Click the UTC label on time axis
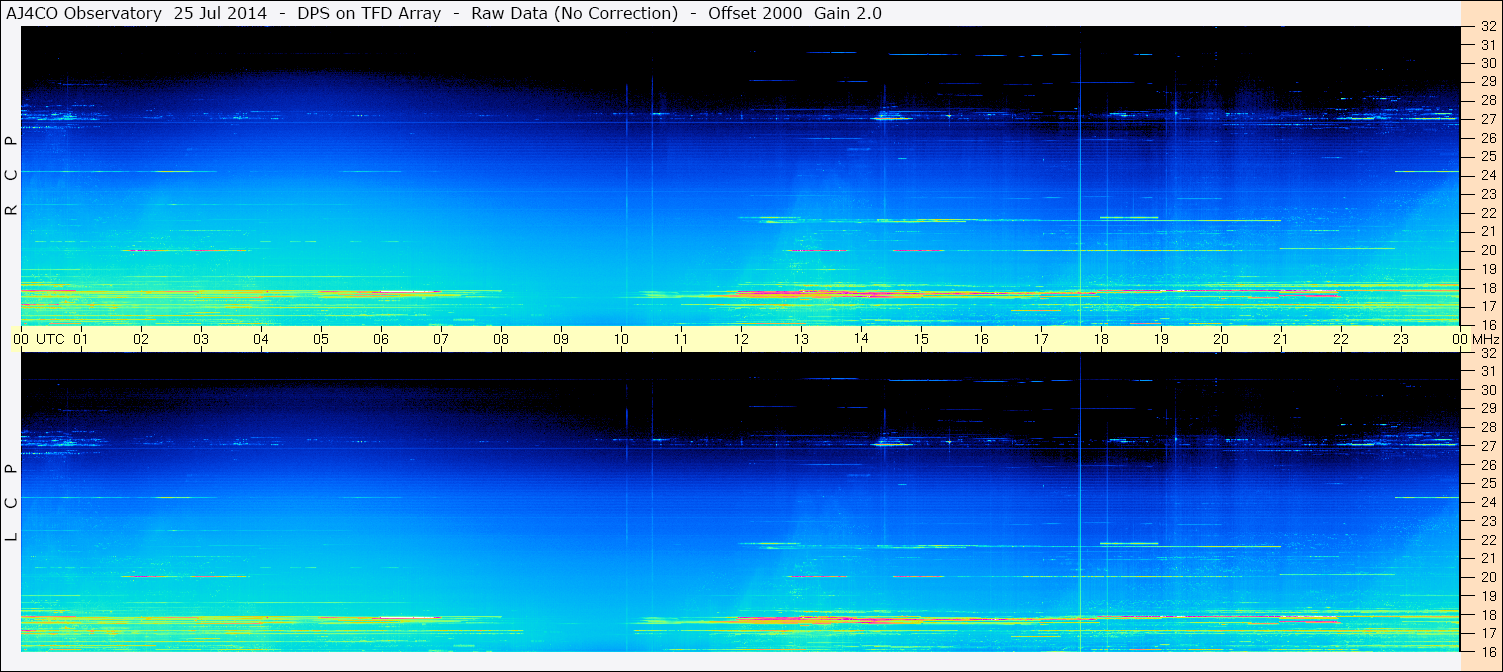Viewport: 1503px width, 672px height. (x=50, y=339)
